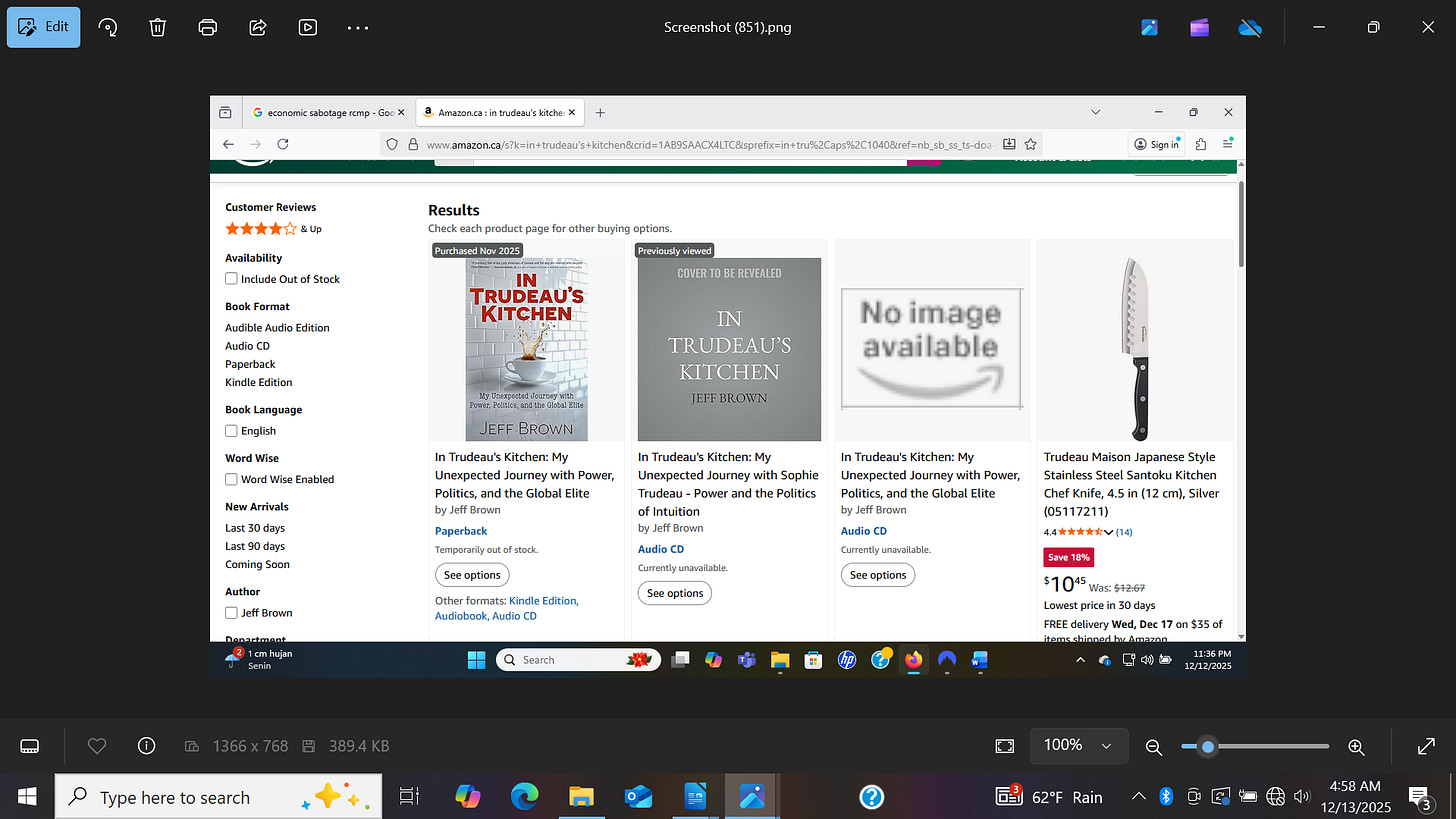Open File Explorer from the taskbar
Image resolution: width=1456 pixels, height=819 pixels.
tap(581, 797)
